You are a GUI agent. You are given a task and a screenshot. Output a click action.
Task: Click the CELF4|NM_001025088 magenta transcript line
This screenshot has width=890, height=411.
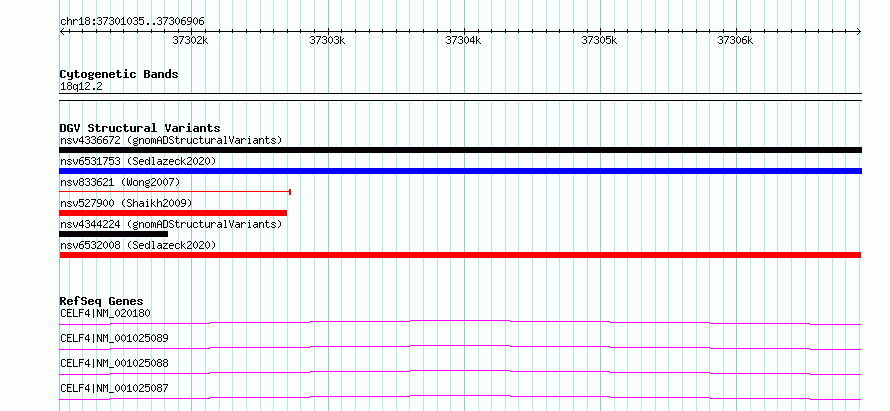click(460, 372)
